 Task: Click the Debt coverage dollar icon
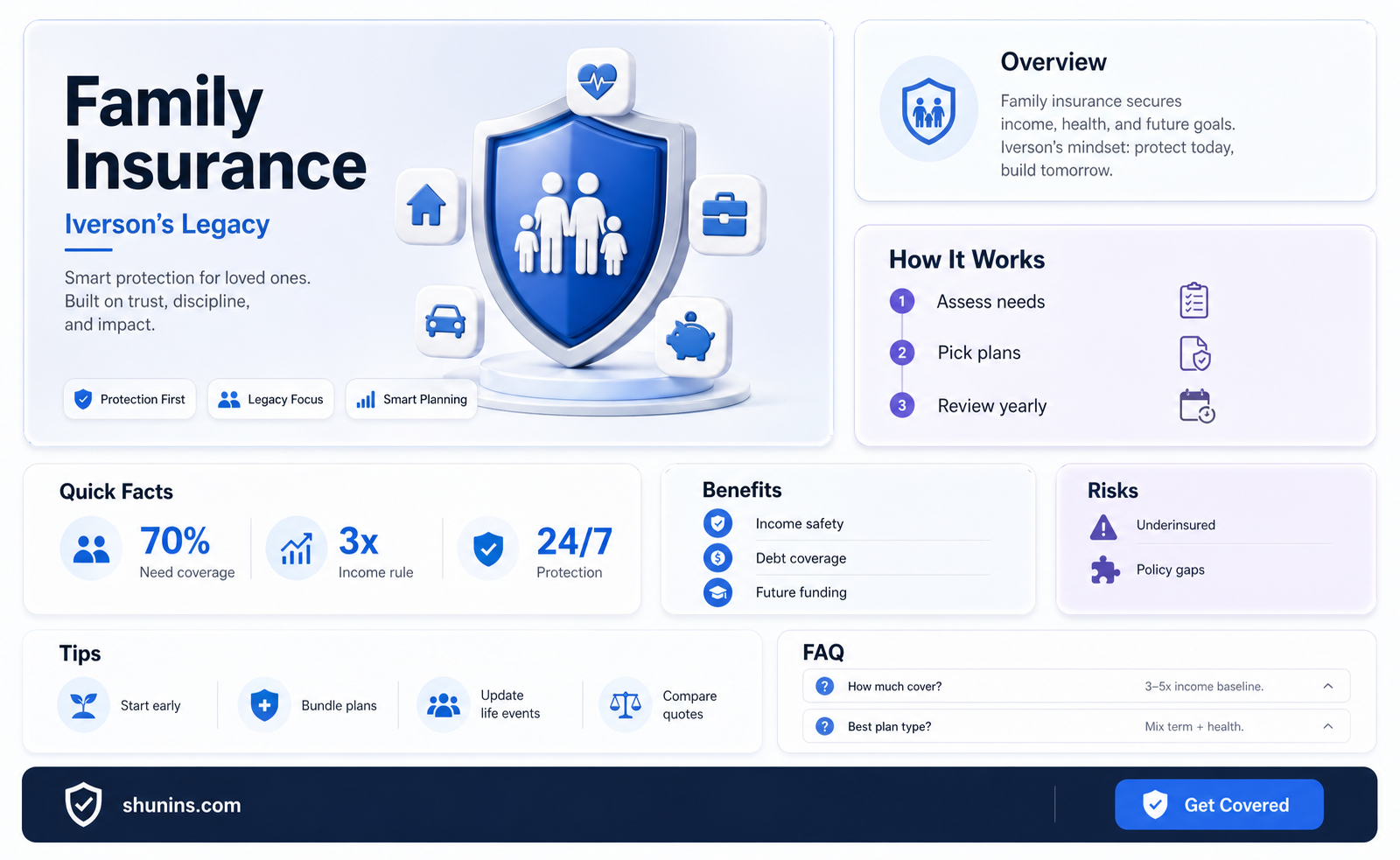(x=717, y=557)
